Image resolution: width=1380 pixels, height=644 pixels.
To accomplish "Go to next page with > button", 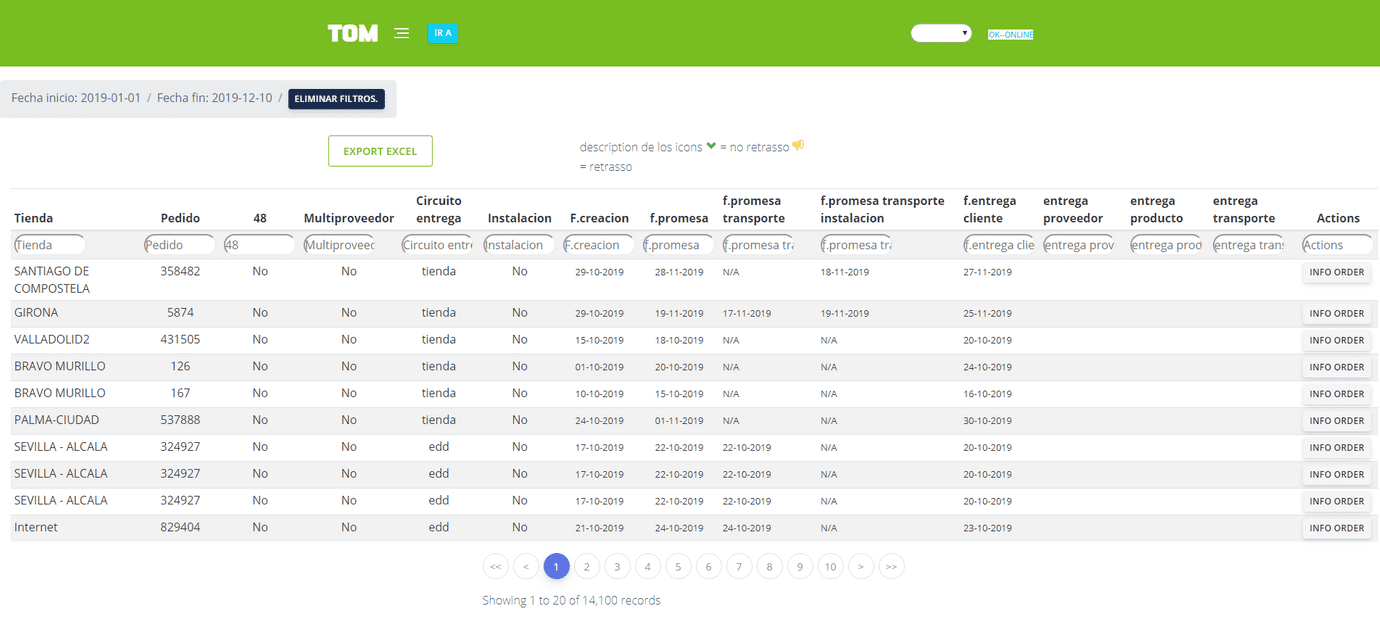I will pos(861,567).
